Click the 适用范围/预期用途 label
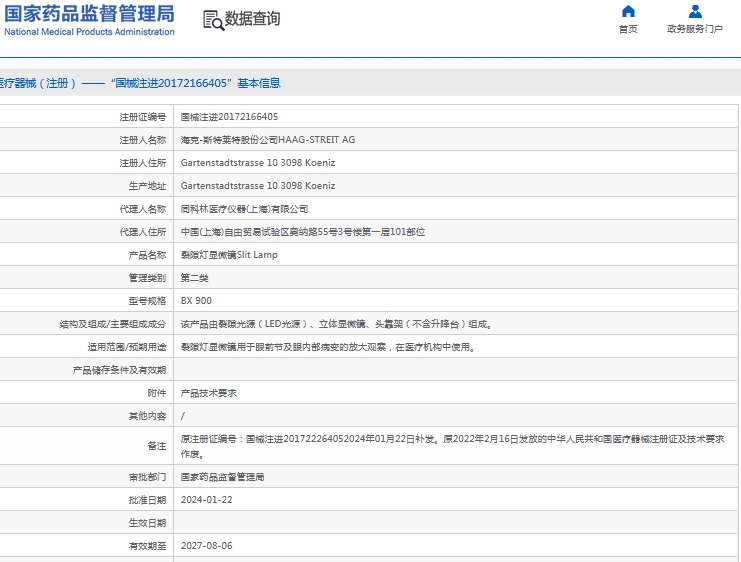 click(127, 347)
